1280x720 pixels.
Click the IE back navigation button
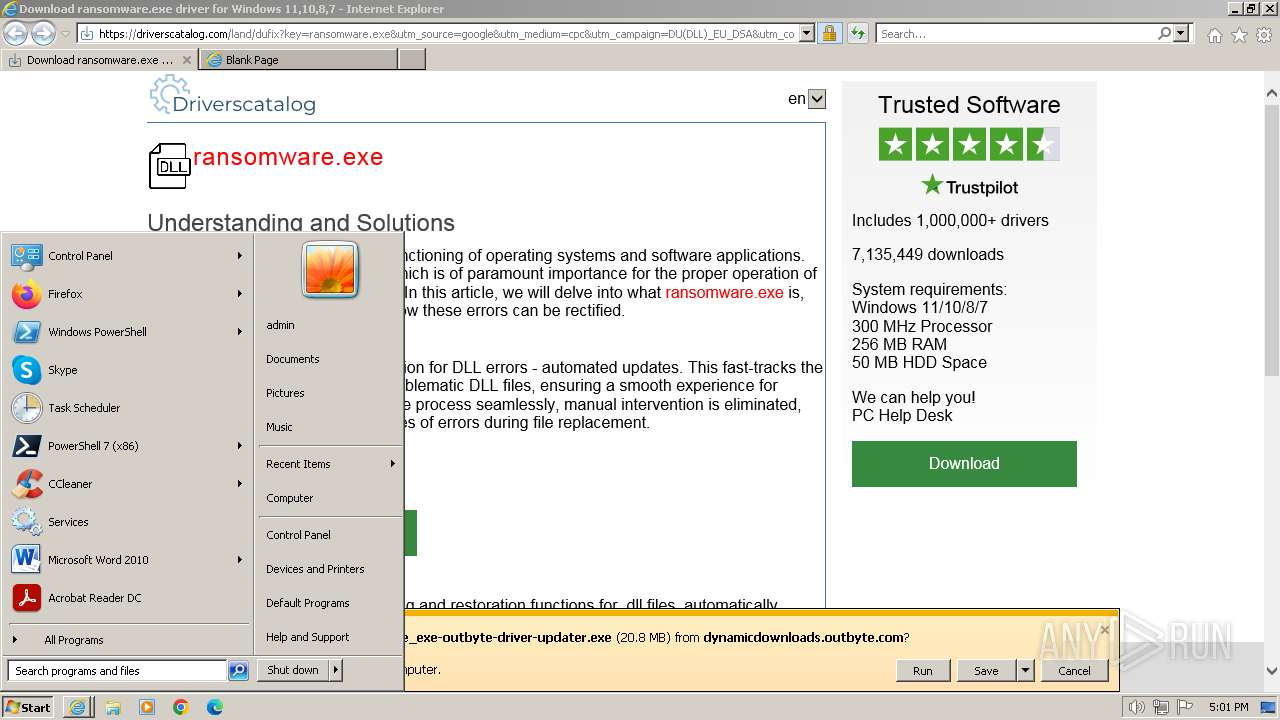tap(15, 33)
